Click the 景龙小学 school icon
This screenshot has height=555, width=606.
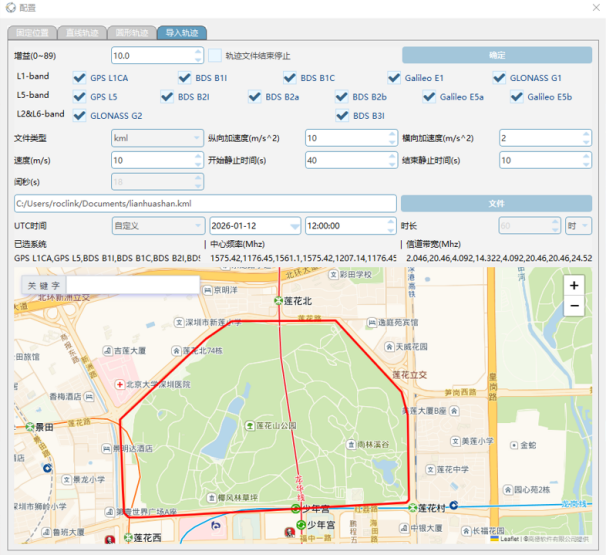point(67,480)
